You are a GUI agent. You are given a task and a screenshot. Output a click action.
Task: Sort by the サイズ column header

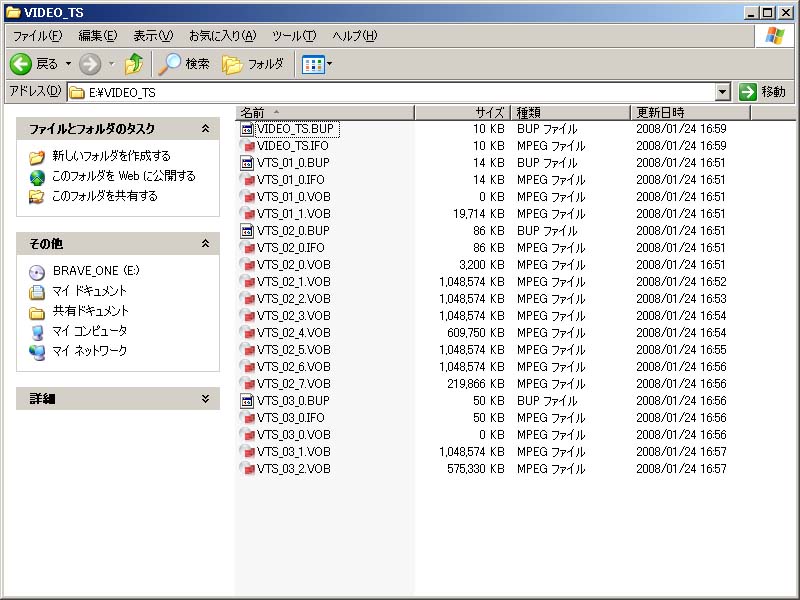[x=463, y=112]
